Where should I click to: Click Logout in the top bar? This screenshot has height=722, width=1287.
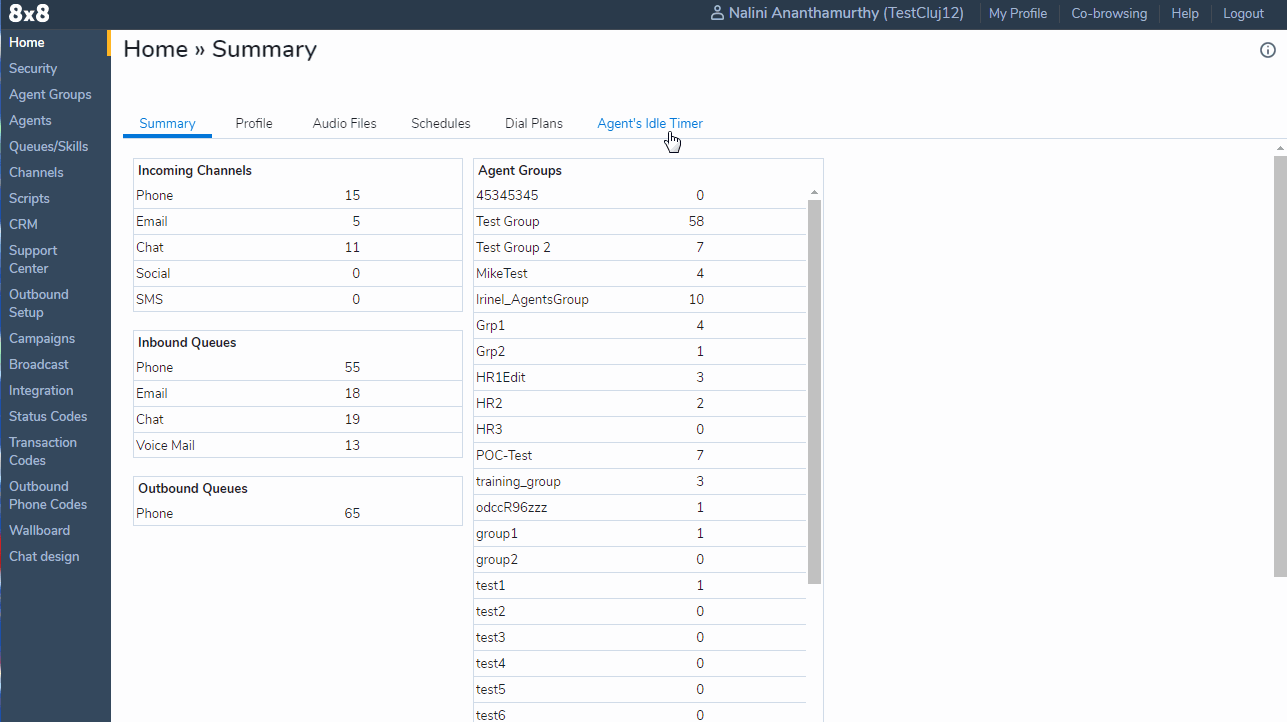[x=1244, y=14]
